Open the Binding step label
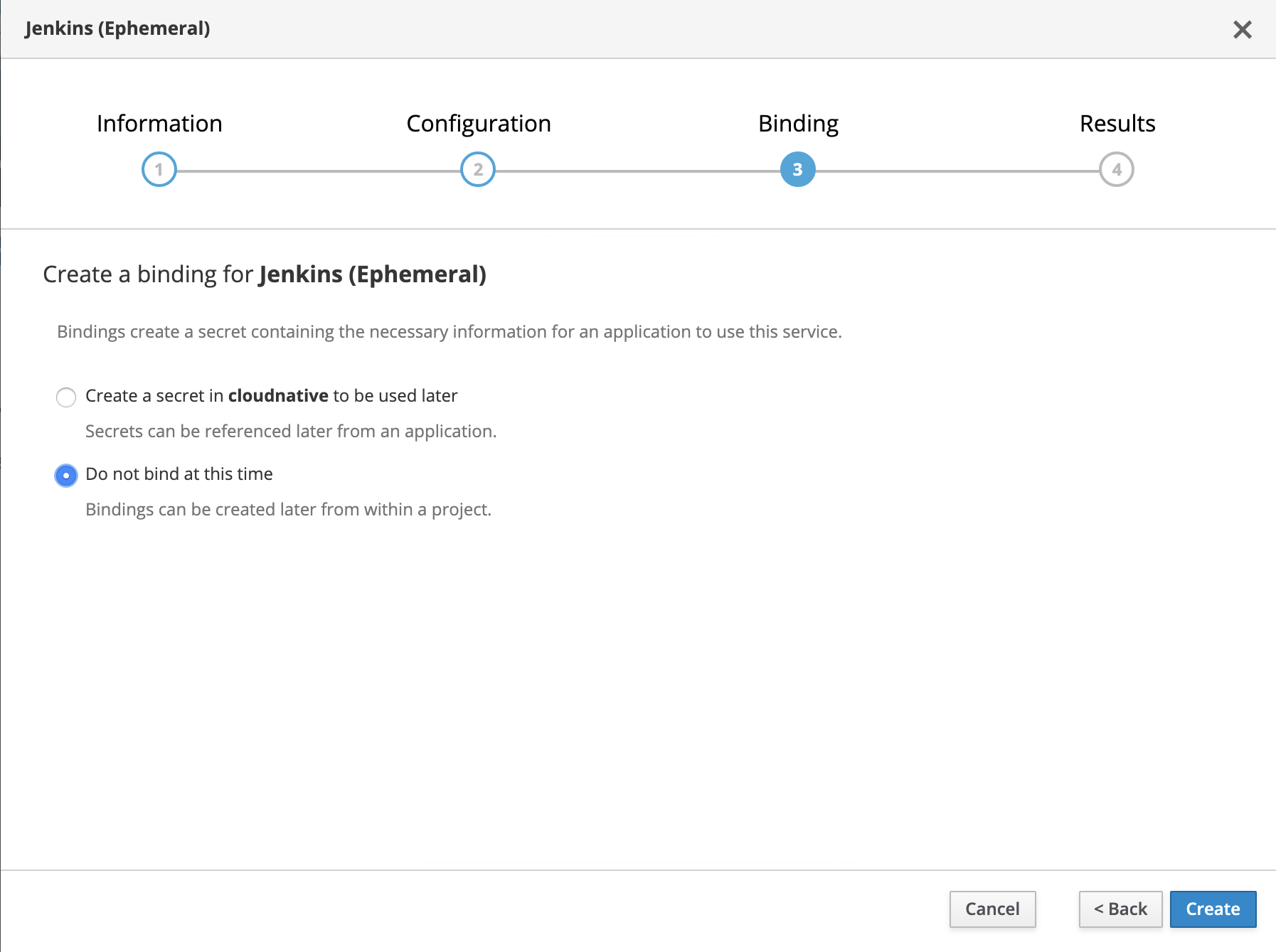1276x952 pixels. click(x=798, y=124)
